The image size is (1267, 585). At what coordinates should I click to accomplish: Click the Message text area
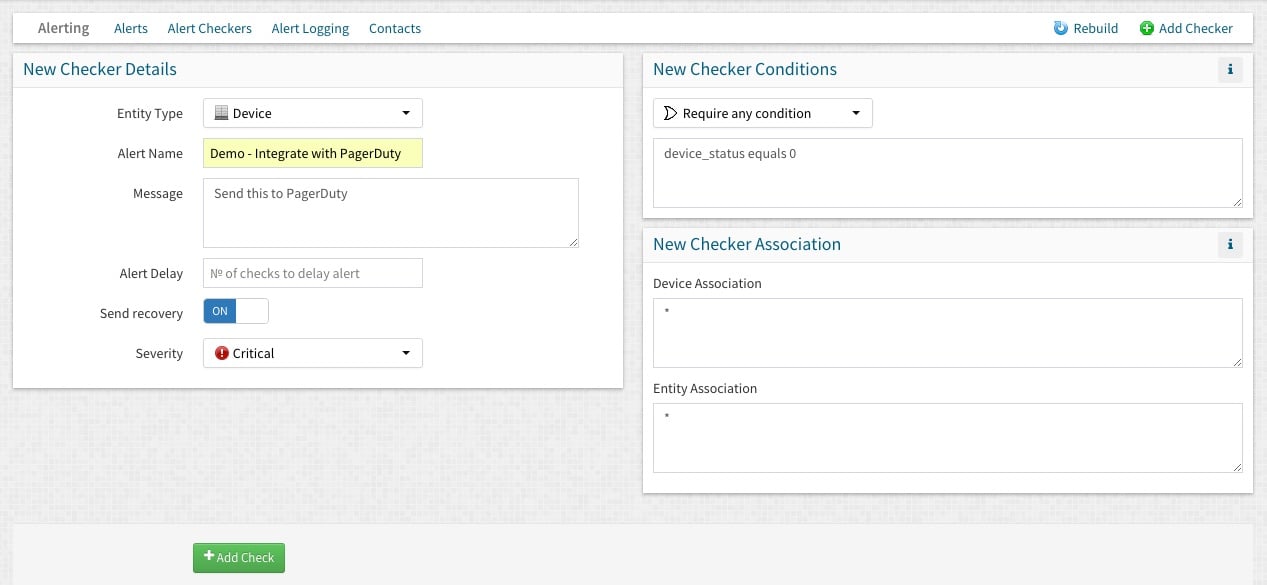(x=390, y=213)
